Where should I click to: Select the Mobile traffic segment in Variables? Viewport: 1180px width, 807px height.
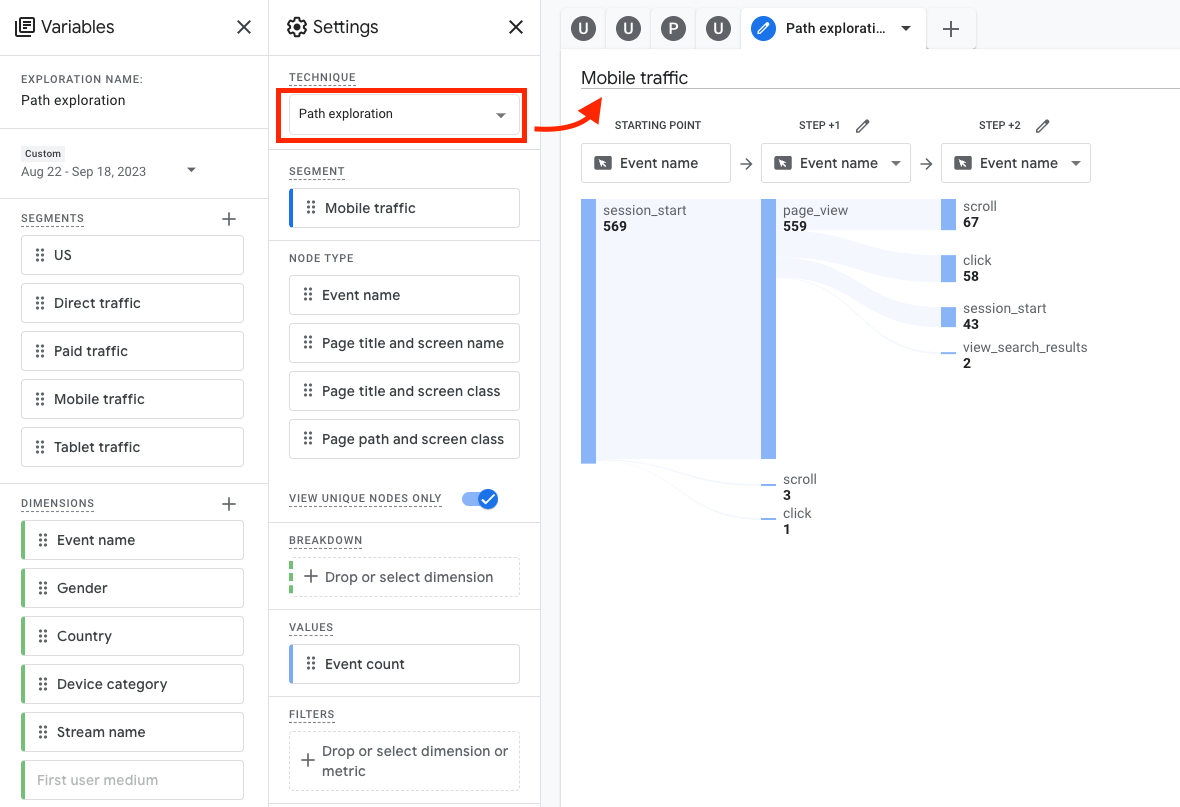(132, 399)
